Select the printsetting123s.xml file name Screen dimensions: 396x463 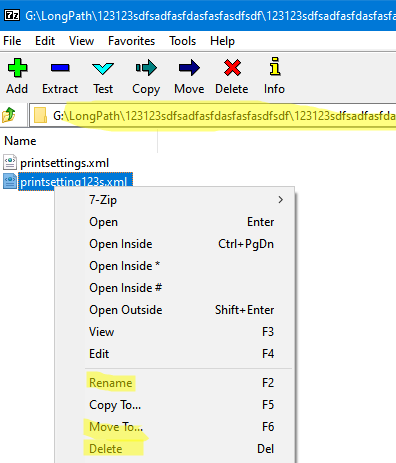coord(74,182)
